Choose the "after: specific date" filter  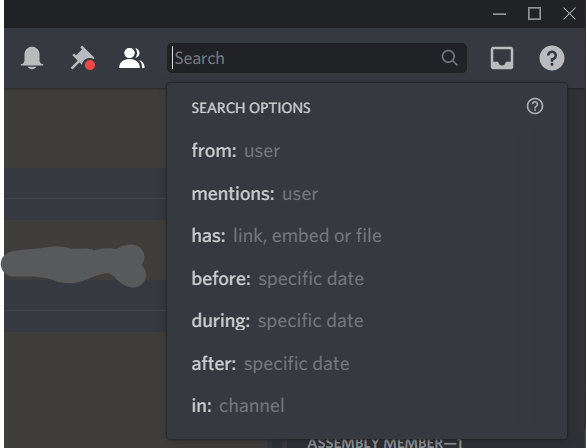point(367,364)
